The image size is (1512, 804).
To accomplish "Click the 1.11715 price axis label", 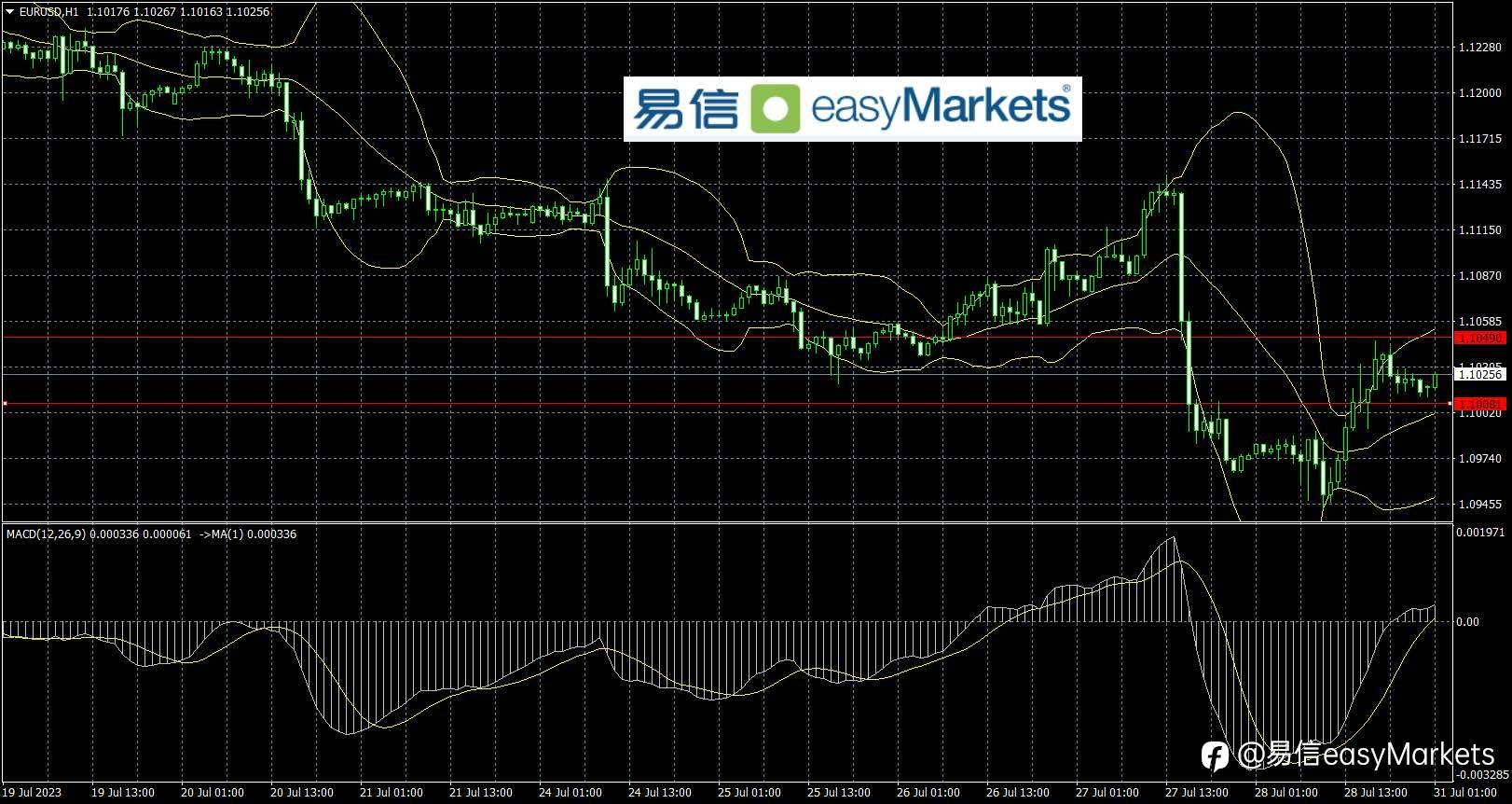I will tap(1479, 139).
